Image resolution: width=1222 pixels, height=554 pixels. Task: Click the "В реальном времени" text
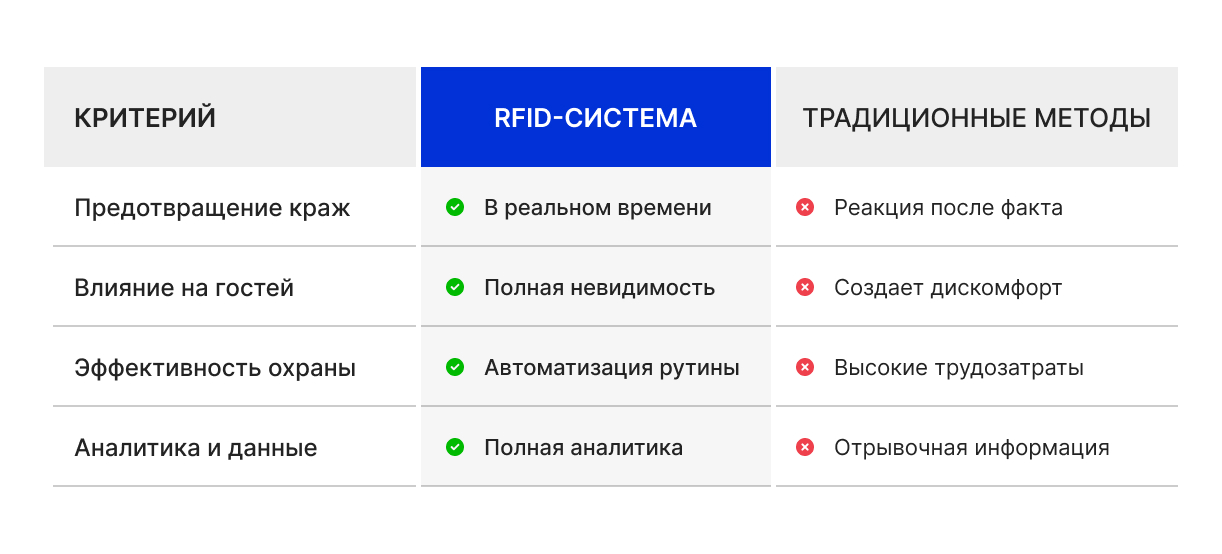(598, 208)
